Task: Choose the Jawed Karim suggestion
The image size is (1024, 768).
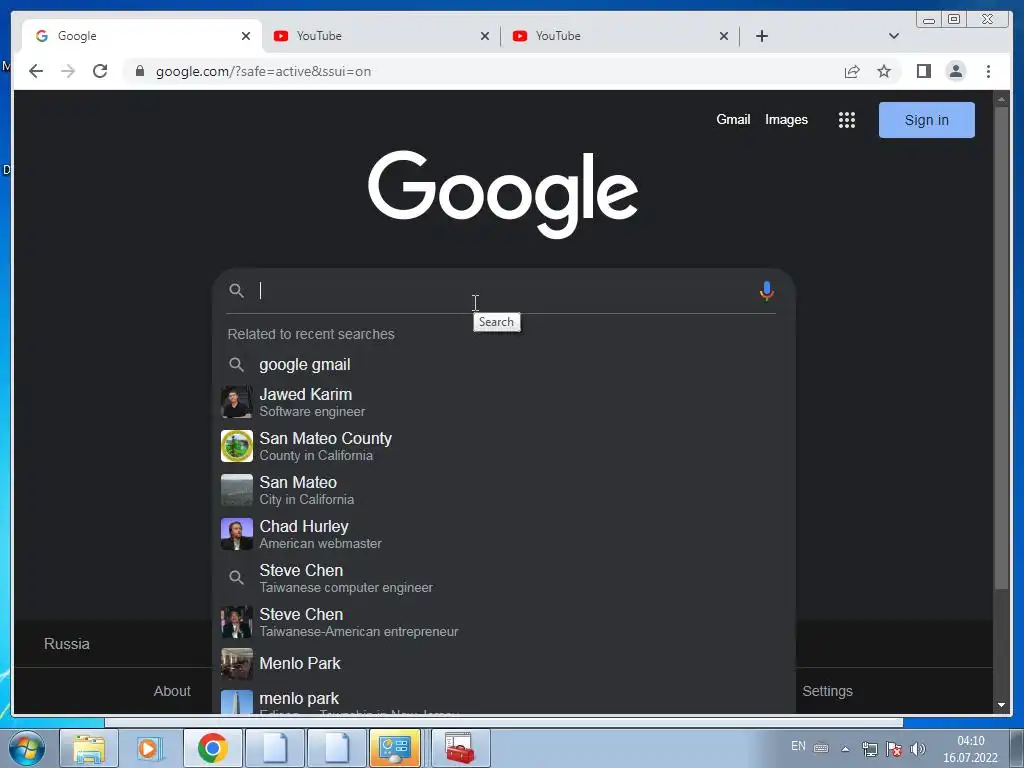Action: 503,402
